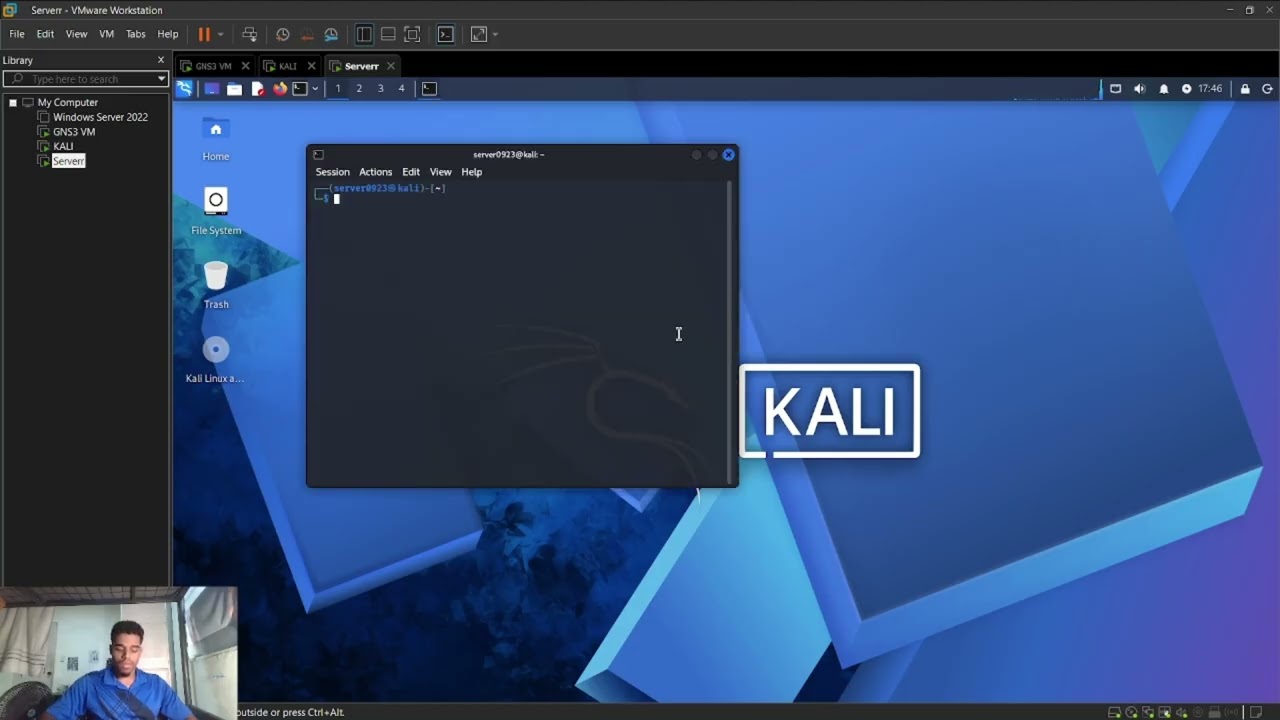This screenshot has width=1280, height=720.
Task: Launch the text editor from Kali panel
Action: click(257, 89)
